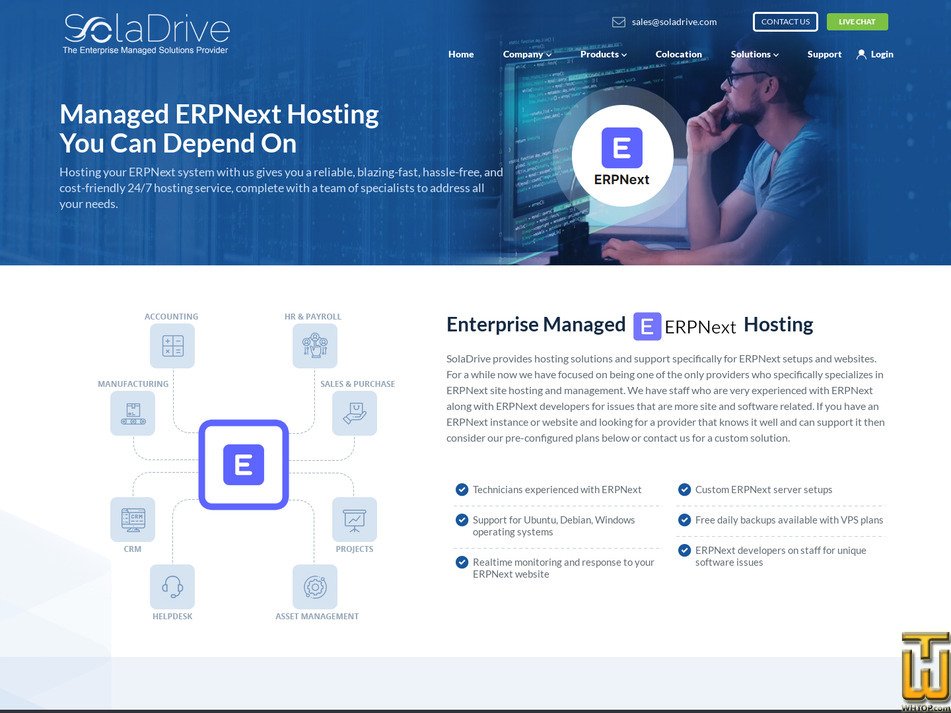This screenshot has height=713, width=951.
Task: Select the Projects module icon
Action: 354,519
